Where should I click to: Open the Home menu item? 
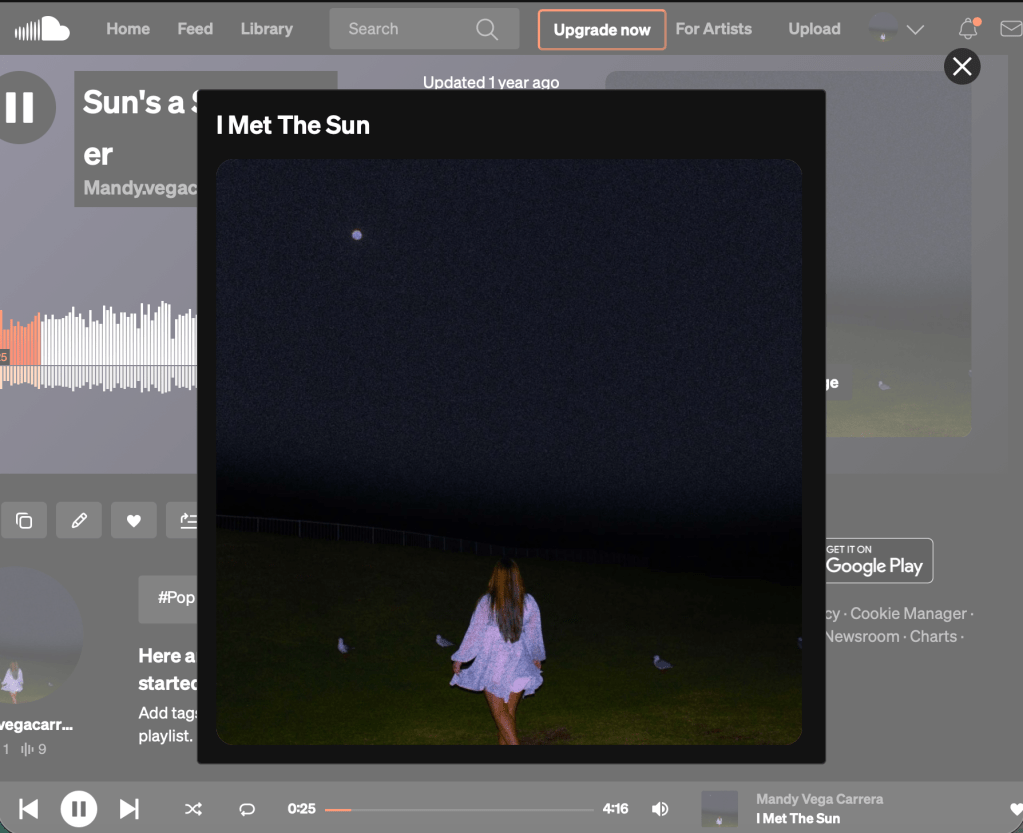(x=128, y=29)
